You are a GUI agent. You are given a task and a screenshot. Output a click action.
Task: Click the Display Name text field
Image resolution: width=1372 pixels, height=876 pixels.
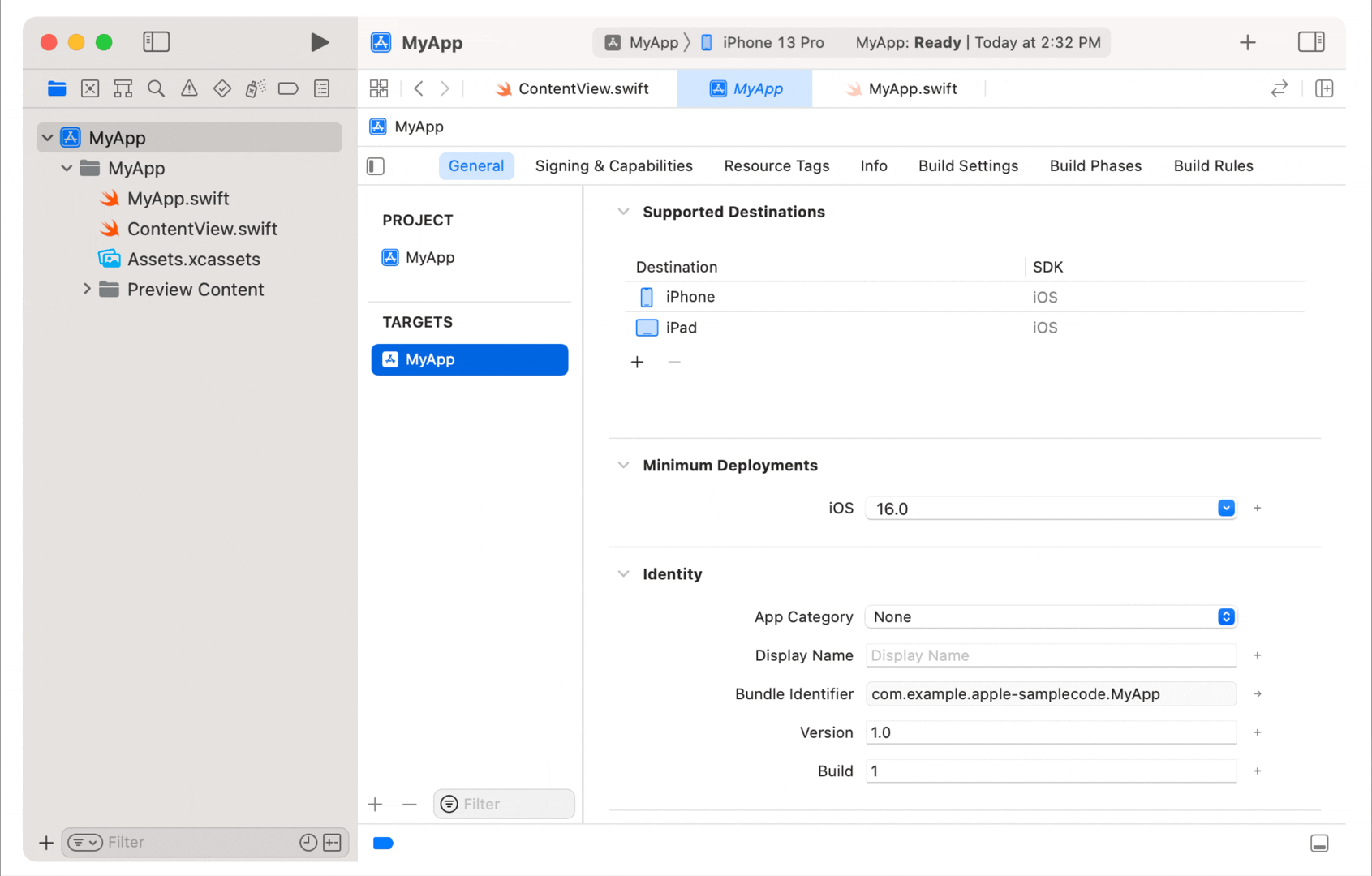1050,655
